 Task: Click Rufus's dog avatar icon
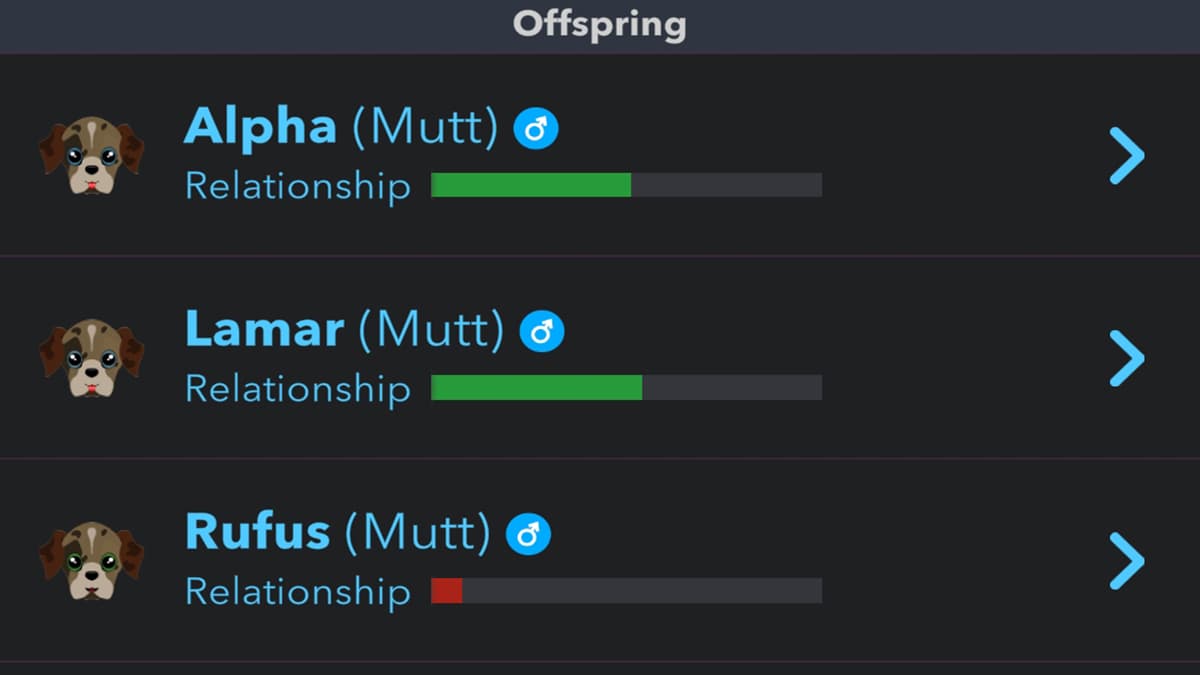click(x=91, y=560)
